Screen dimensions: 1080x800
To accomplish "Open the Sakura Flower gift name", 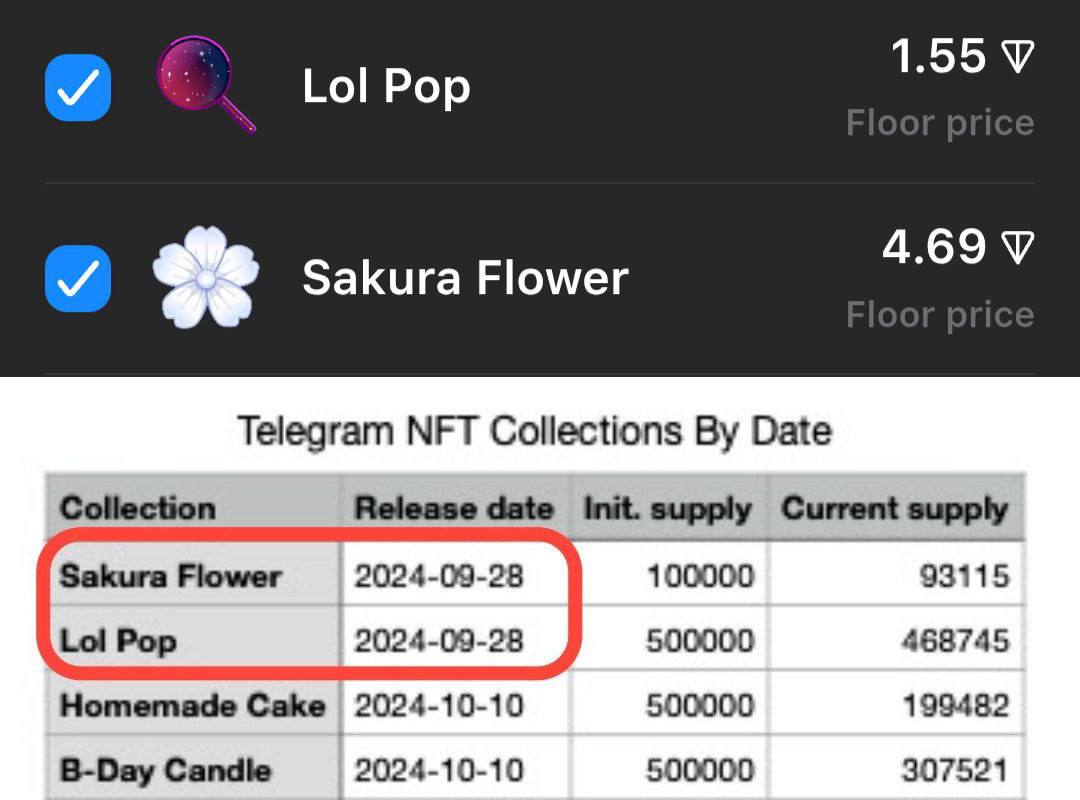I will (465, 278).
